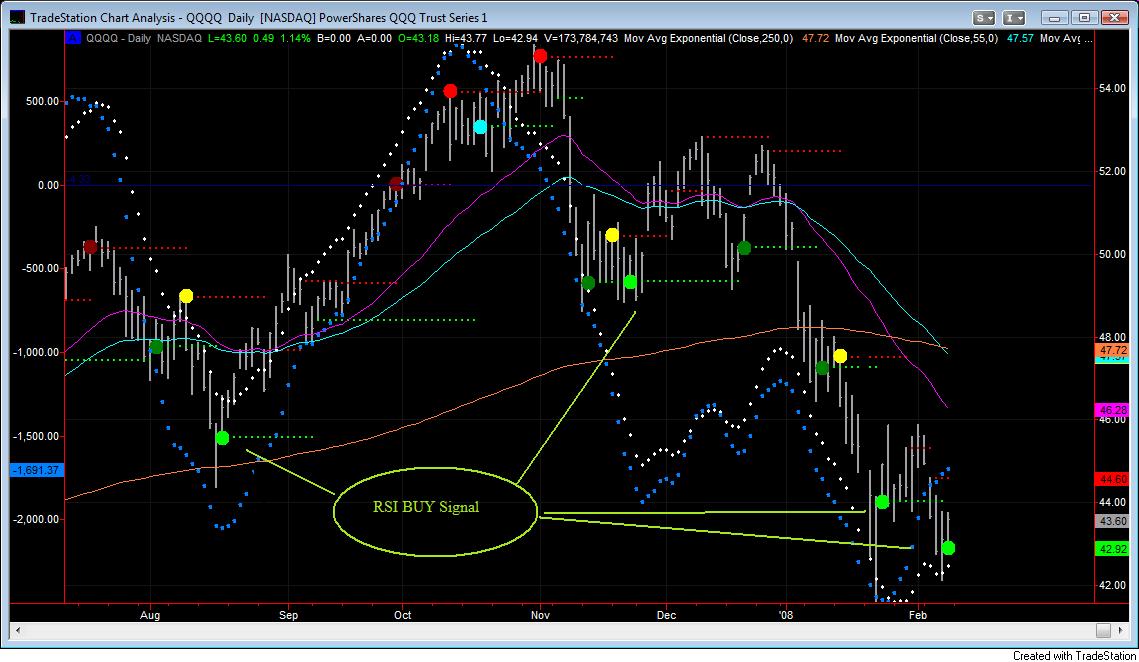Click the 50.00 price axis label

(x=1113, y=254)
